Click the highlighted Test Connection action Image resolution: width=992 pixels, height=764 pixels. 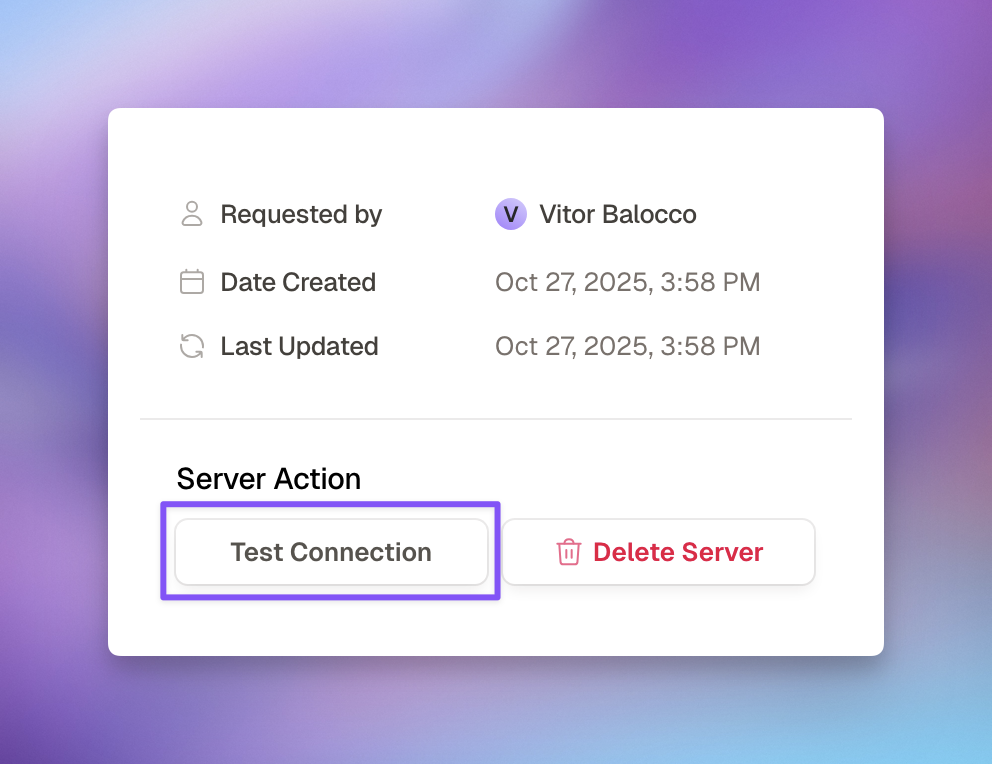coord(331,551)
